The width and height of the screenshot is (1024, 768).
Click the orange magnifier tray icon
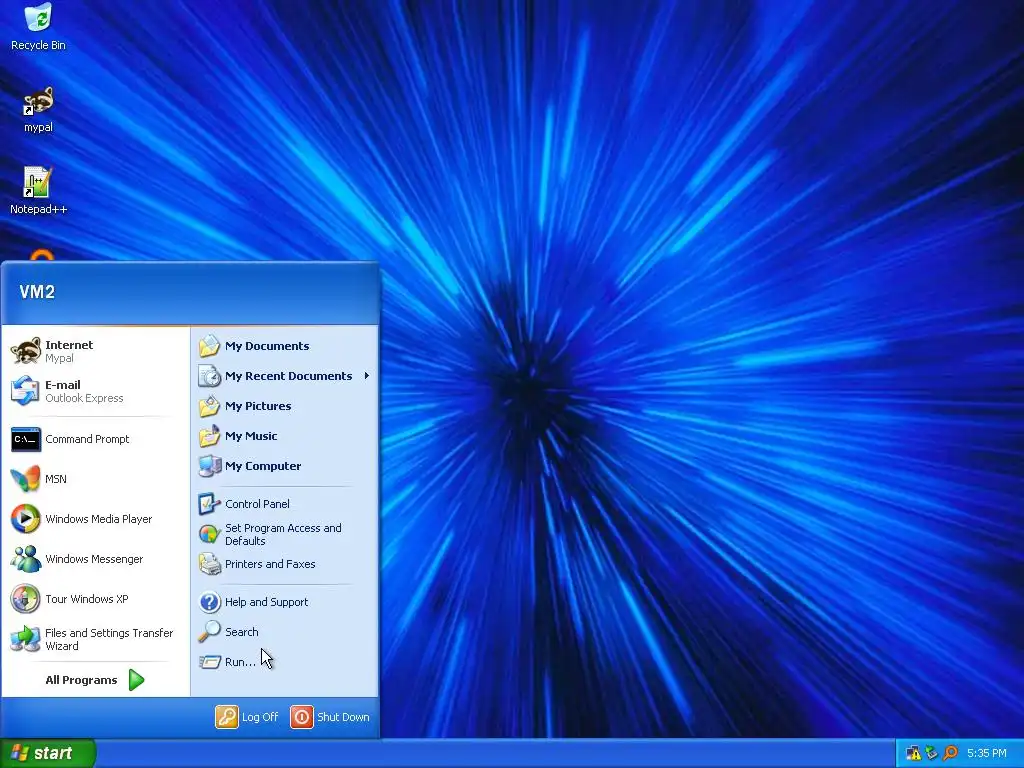(x=950, y=754)
